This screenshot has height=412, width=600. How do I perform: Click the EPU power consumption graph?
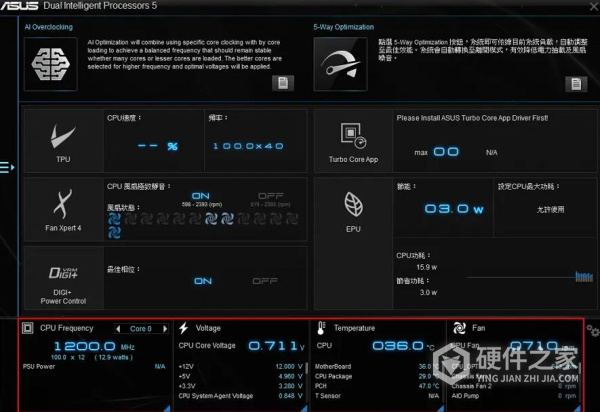tap(530, 276)
